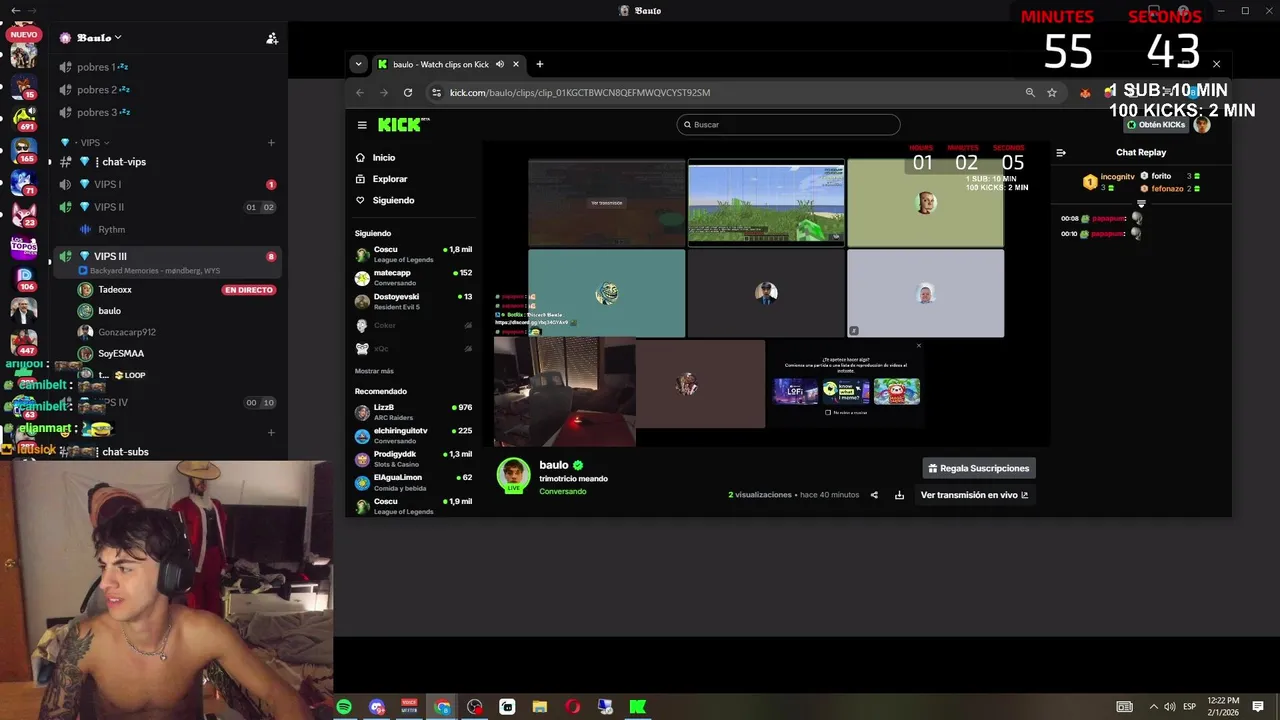The height and width of the screenshot is (720, 1280).
Task: Open Windows notification center icon
Action: [x=1258, y=707]
